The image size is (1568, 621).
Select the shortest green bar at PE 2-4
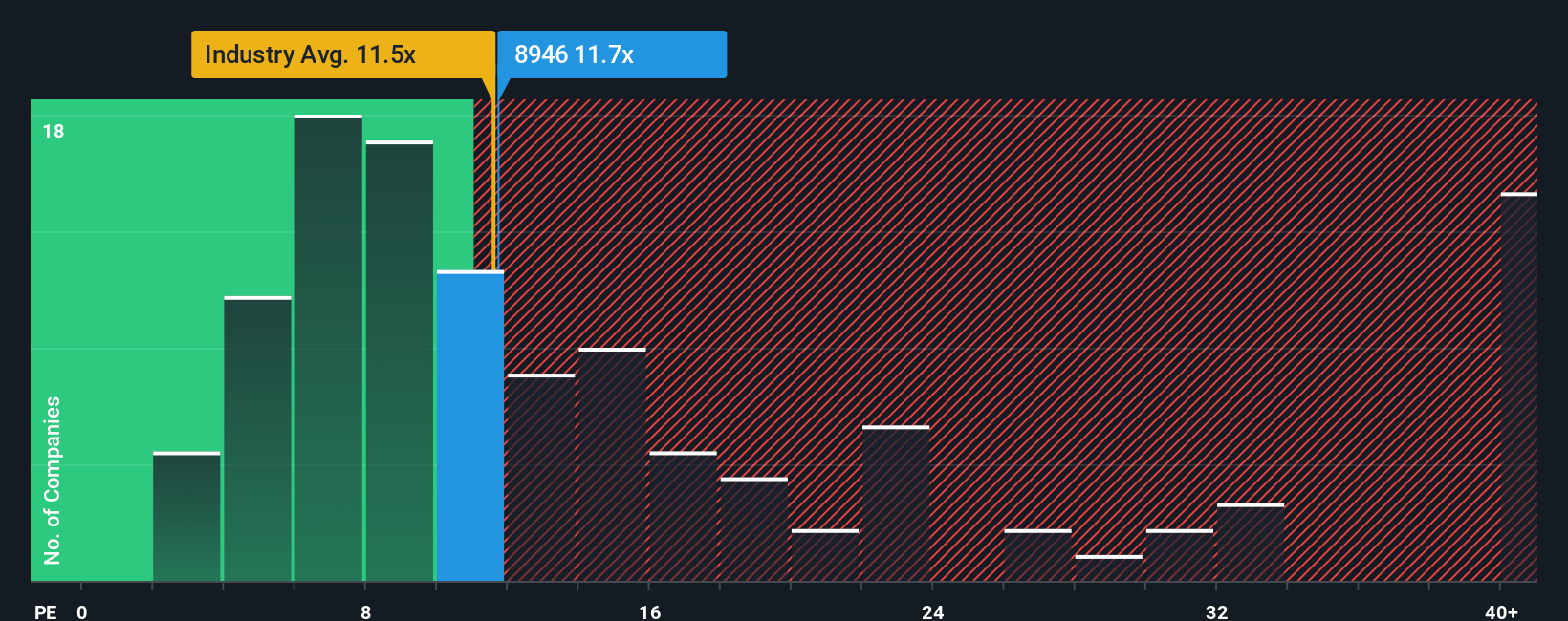tap(186, 517)
